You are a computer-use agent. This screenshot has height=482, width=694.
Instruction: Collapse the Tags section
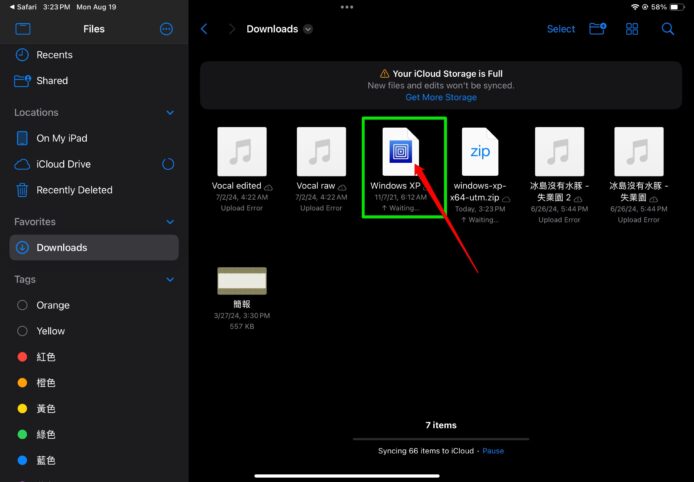[170, 280]
